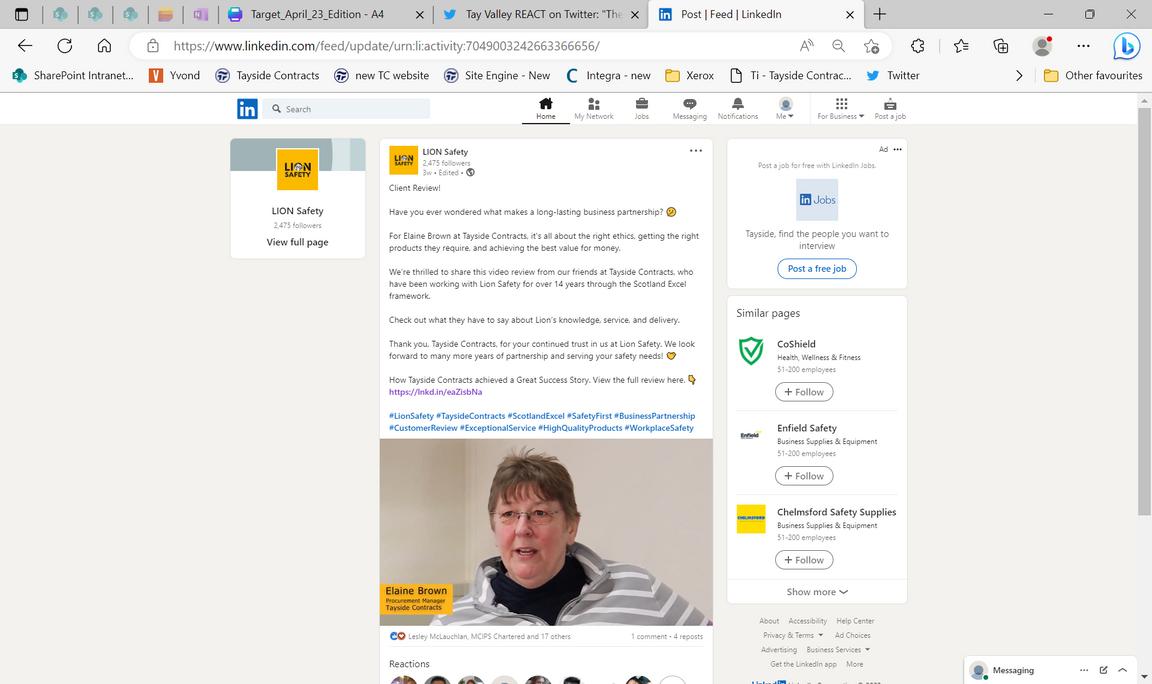This screenshot has height=684, width=1152.
Task: Close the Post Feed LinkedIn tab
Action: [x=850, y=14]
